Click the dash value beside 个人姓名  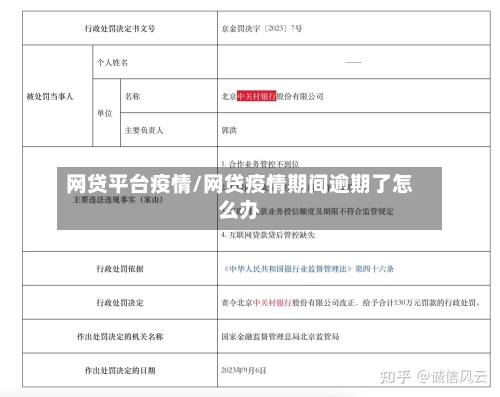tap(354, 62)
